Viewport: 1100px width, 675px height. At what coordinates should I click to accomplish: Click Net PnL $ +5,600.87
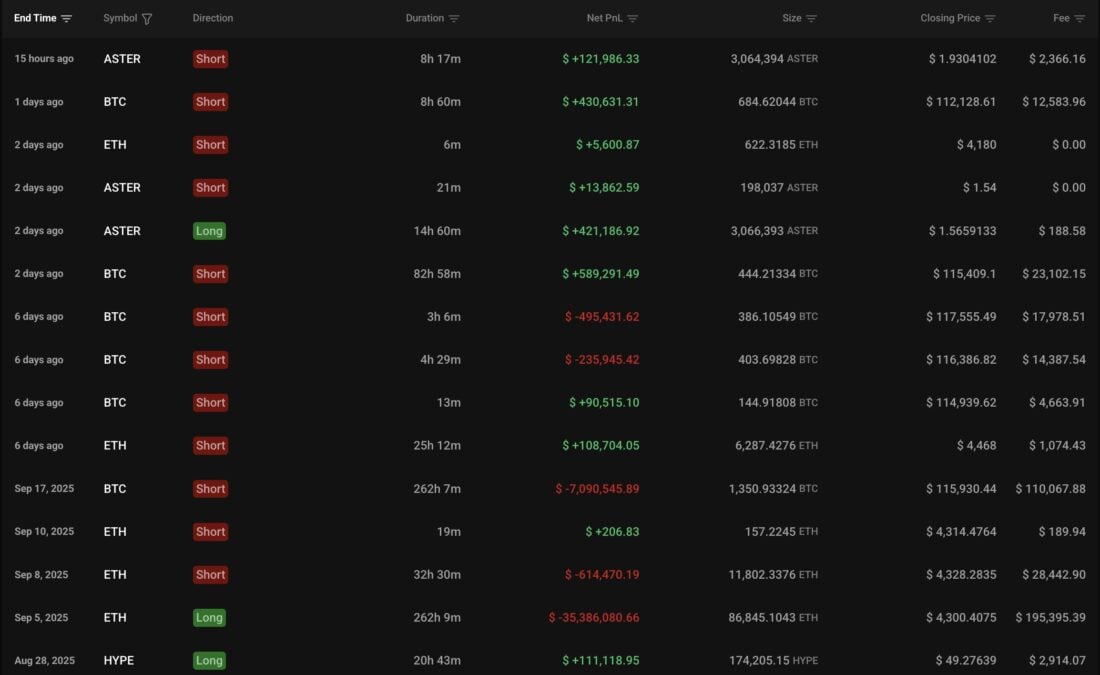tap(608, 145)
